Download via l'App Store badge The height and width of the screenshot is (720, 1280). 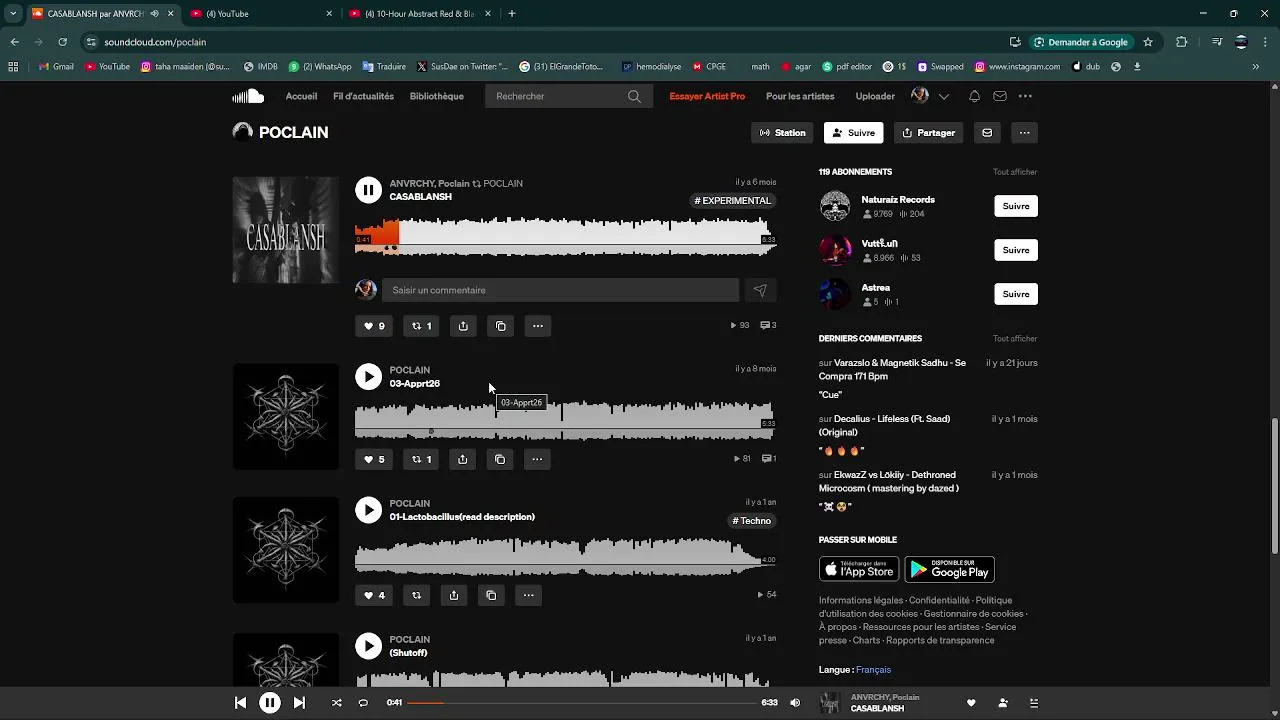point(859,569)
